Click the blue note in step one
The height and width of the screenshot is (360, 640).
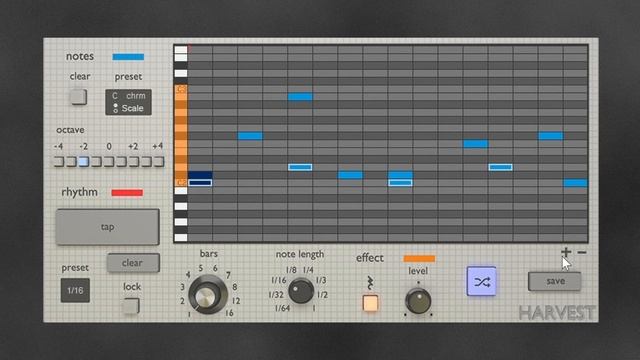pos(200,175)
